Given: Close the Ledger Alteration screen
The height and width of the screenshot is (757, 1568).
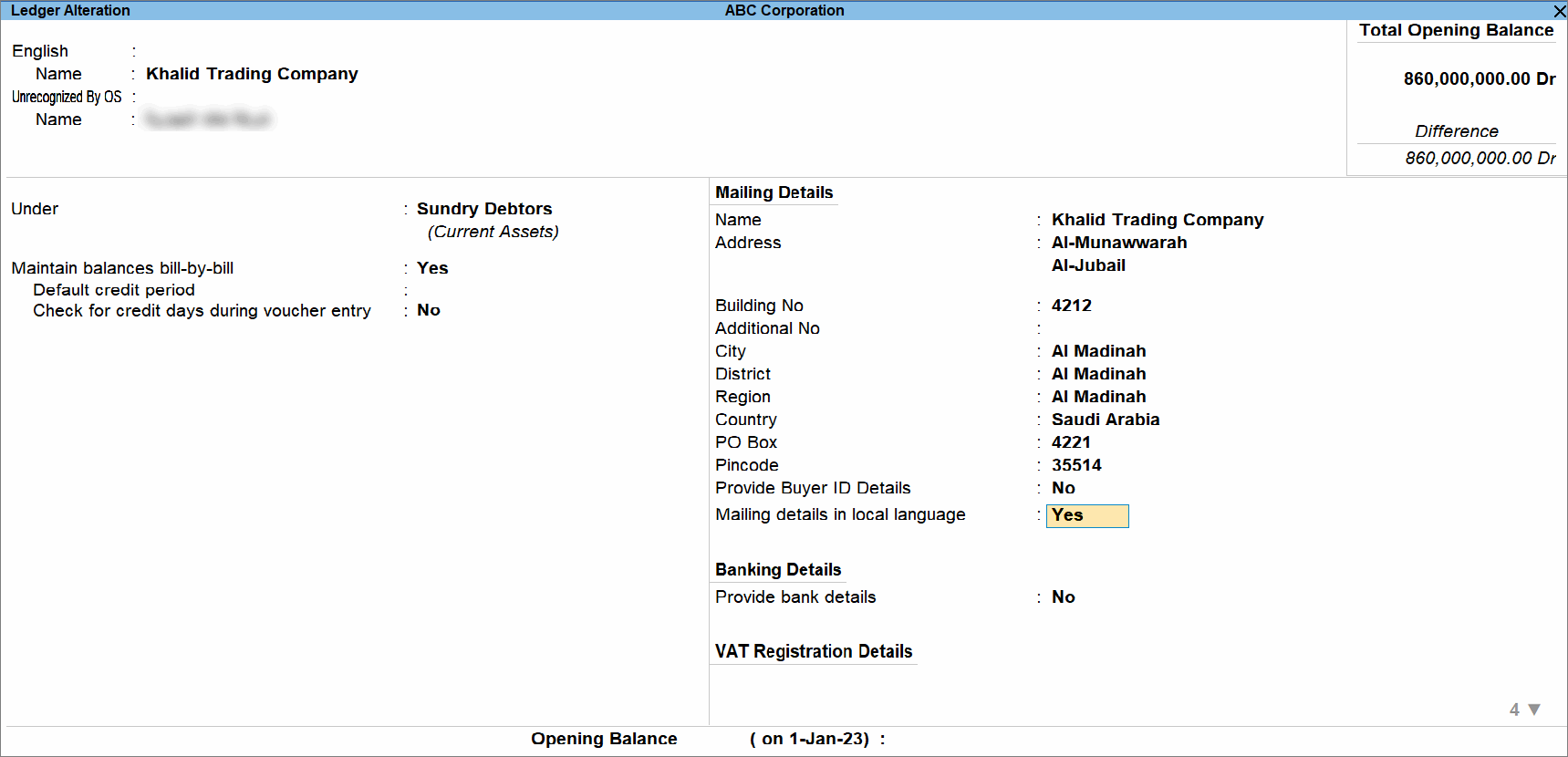Looking at the screenshot, I should pos(1559,11).
